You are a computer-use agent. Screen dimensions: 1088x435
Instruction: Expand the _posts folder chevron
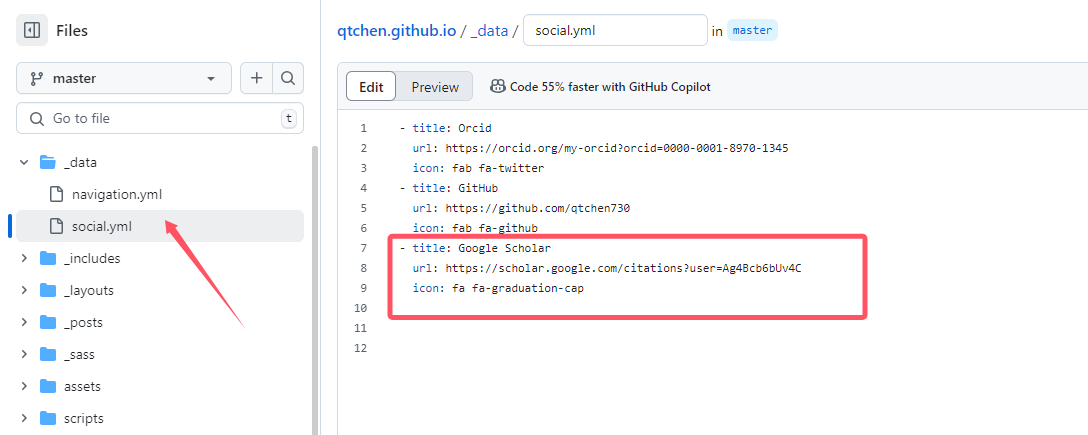pos(24,322)
